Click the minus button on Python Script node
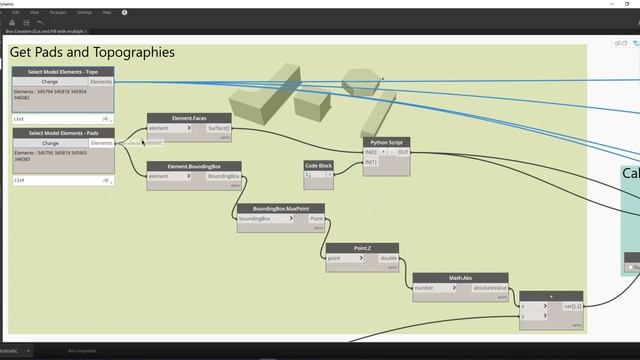Viewport: 640px width, 360px height. click(391, 152)
